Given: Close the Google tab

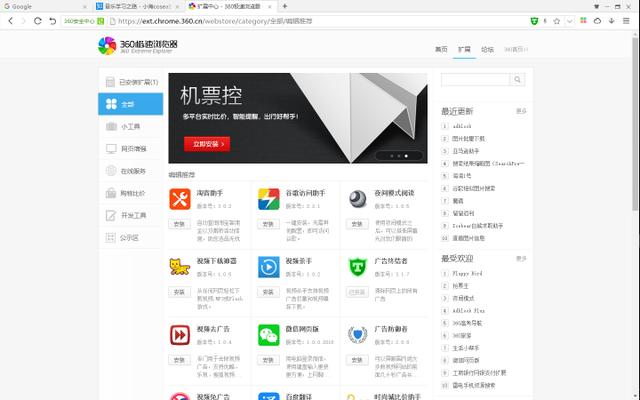Looking at the screenshot, I should [x=84, y=7].
